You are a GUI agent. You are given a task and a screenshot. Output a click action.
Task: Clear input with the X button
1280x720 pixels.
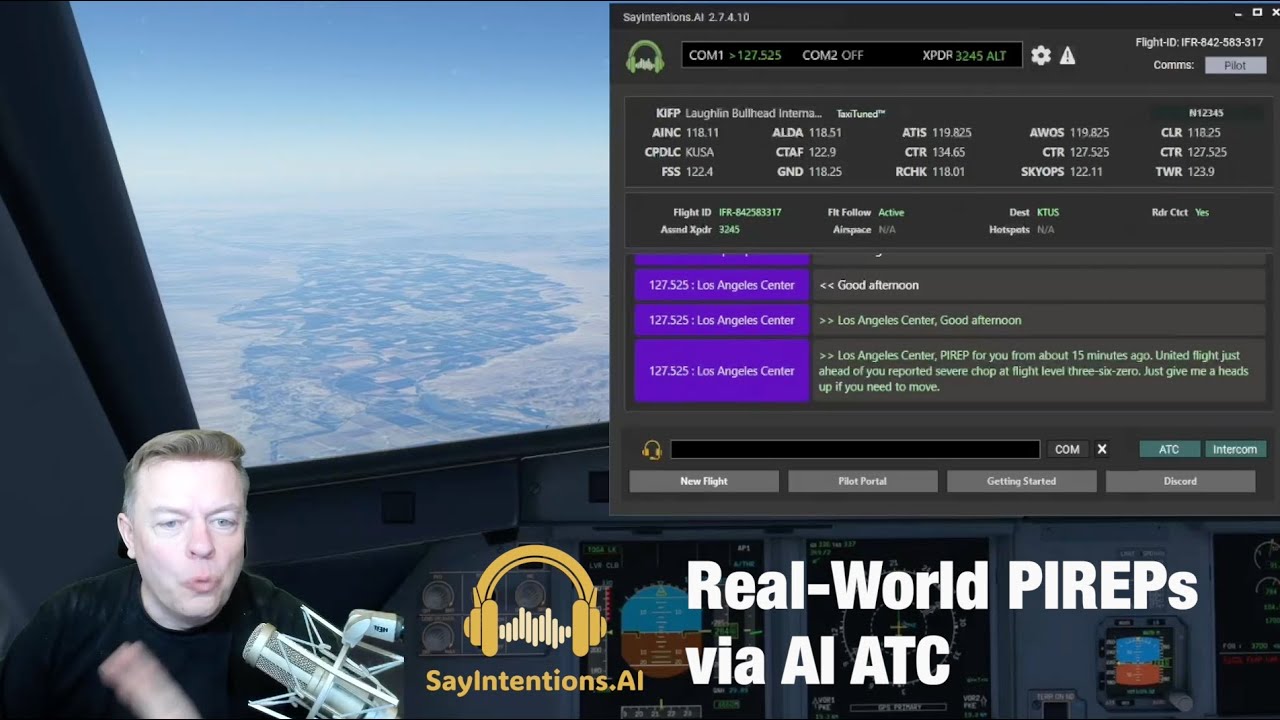pos(1102,449)
